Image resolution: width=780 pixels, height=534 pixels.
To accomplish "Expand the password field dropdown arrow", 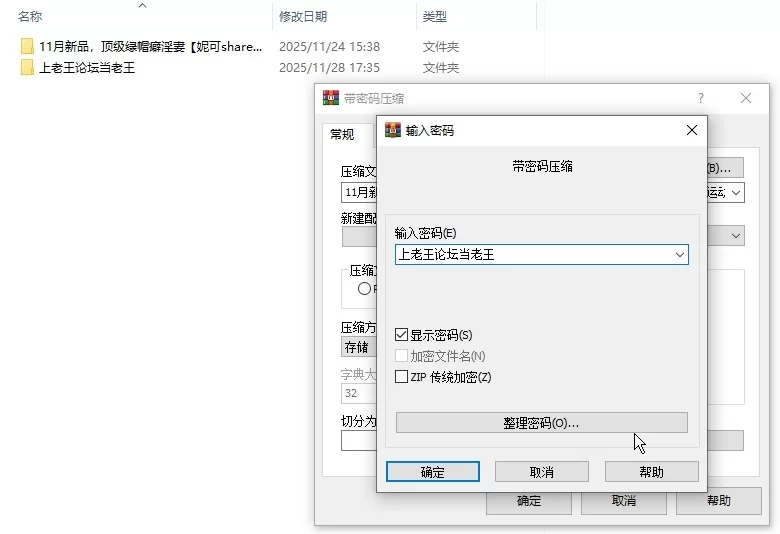I will coord(680,255).
